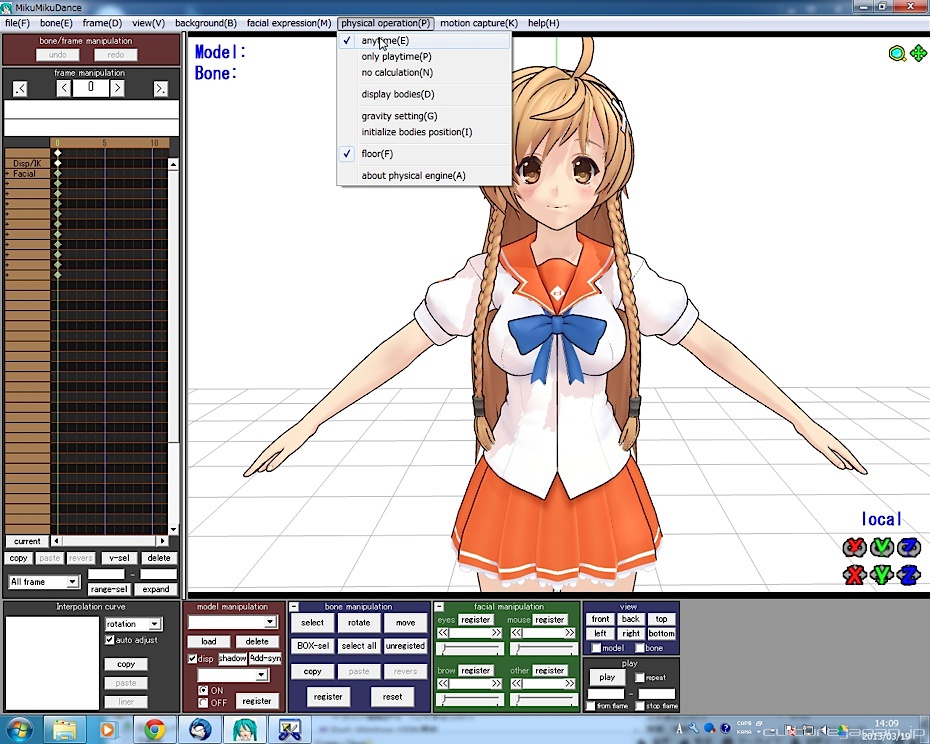Click the frame number input field

(90, 88)
